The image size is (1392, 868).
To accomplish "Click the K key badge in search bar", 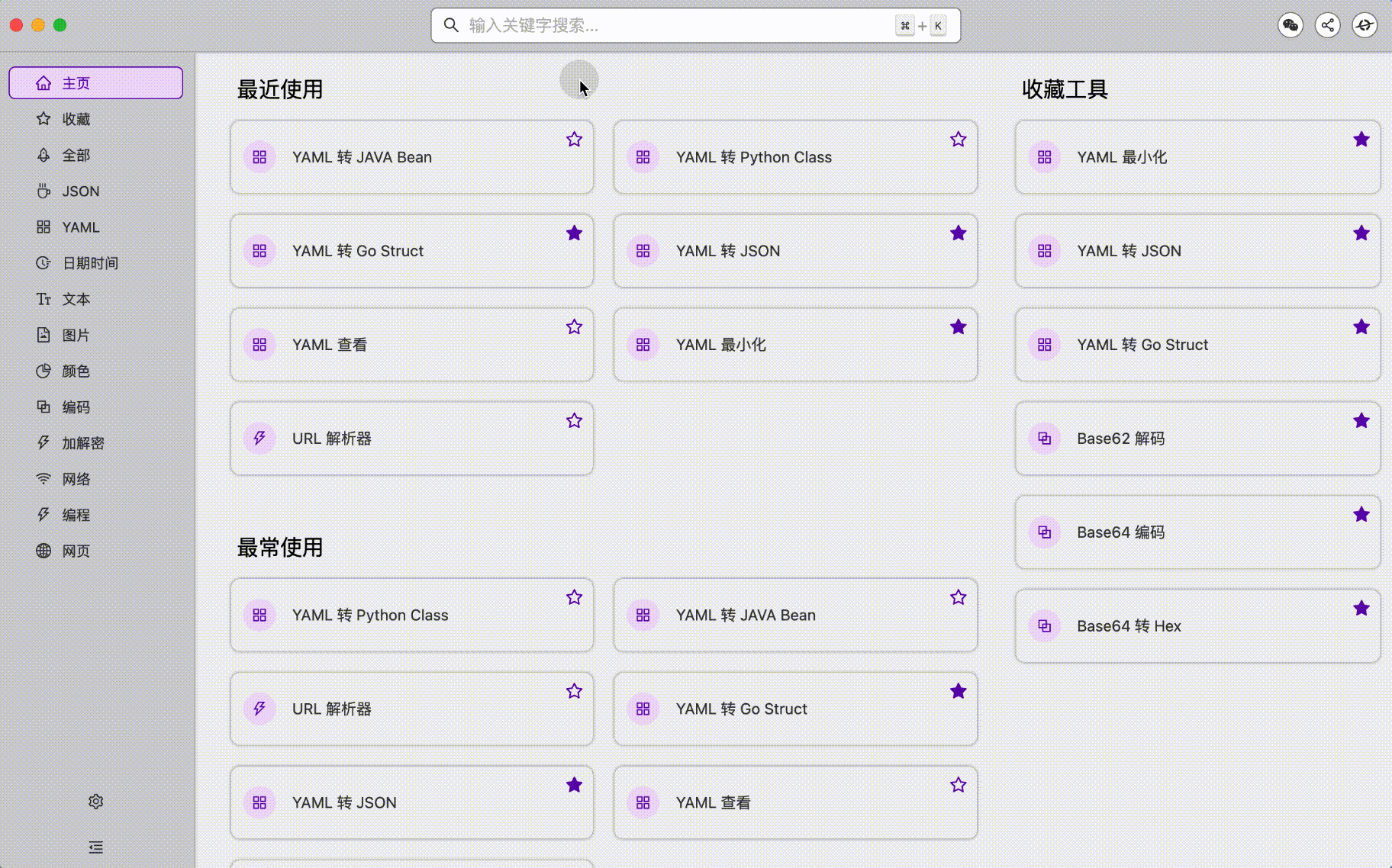I will [938, 26].
